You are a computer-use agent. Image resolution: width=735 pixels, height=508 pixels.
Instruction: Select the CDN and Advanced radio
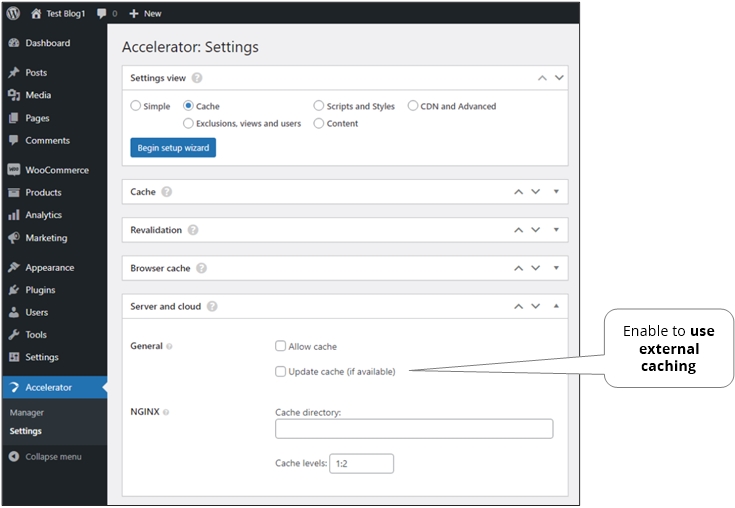412,106
